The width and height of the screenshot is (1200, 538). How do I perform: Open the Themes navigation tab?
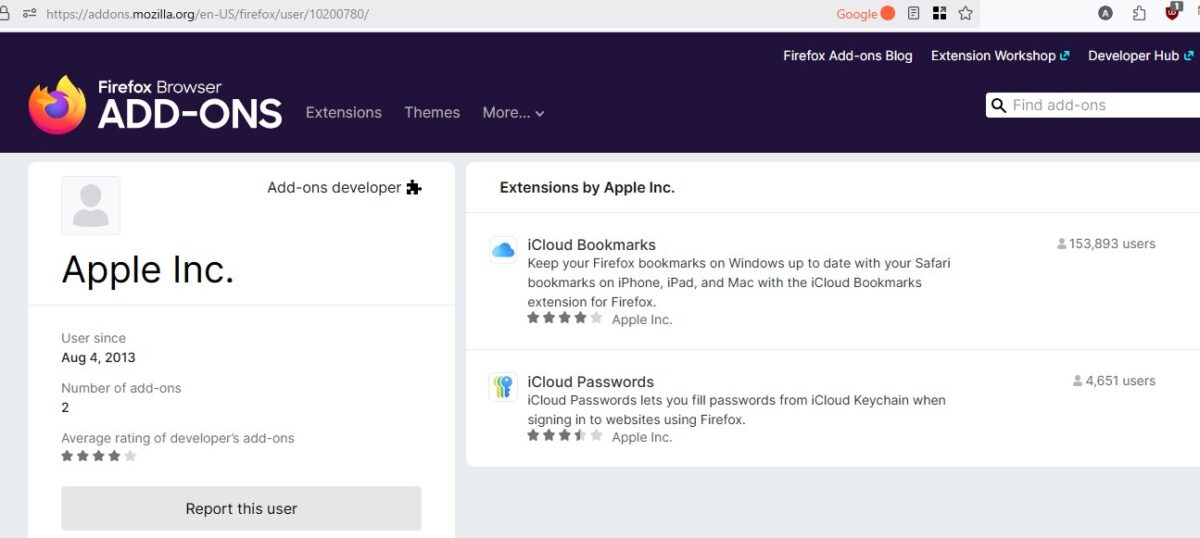coord(432,113)
